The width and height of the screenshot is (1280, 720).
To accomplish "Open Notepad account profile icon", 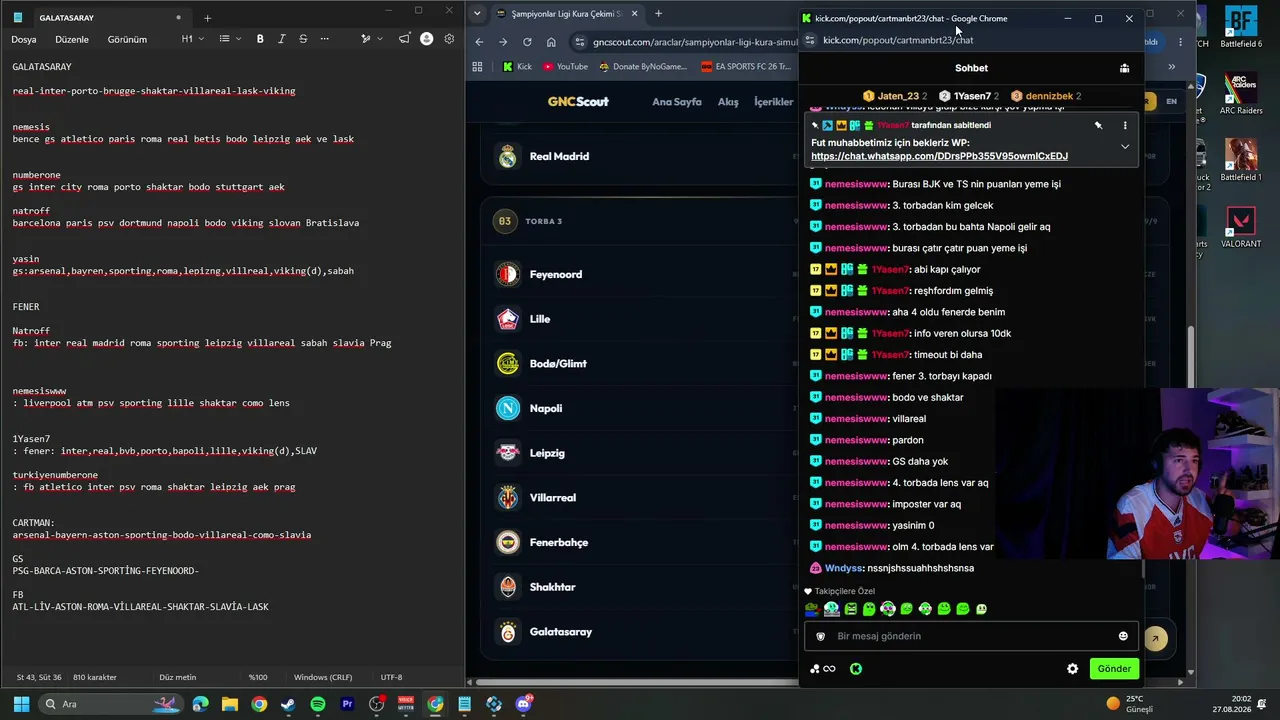I will click(x=427, y=39).
